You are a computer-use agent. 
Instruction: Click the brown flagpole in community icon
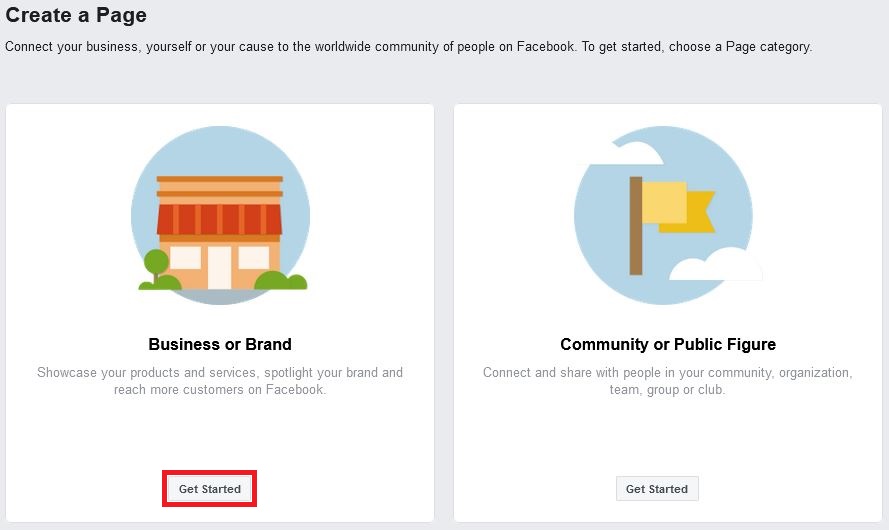coord(636,226)
